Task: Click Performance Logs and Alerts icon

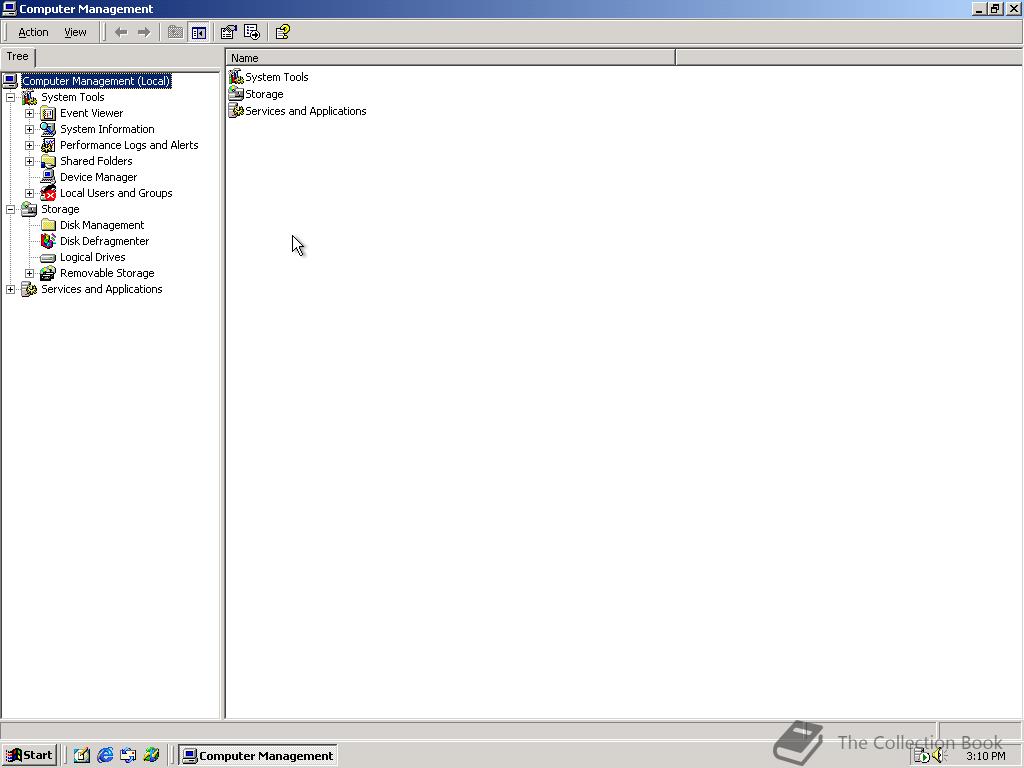Action: (48, 145)
